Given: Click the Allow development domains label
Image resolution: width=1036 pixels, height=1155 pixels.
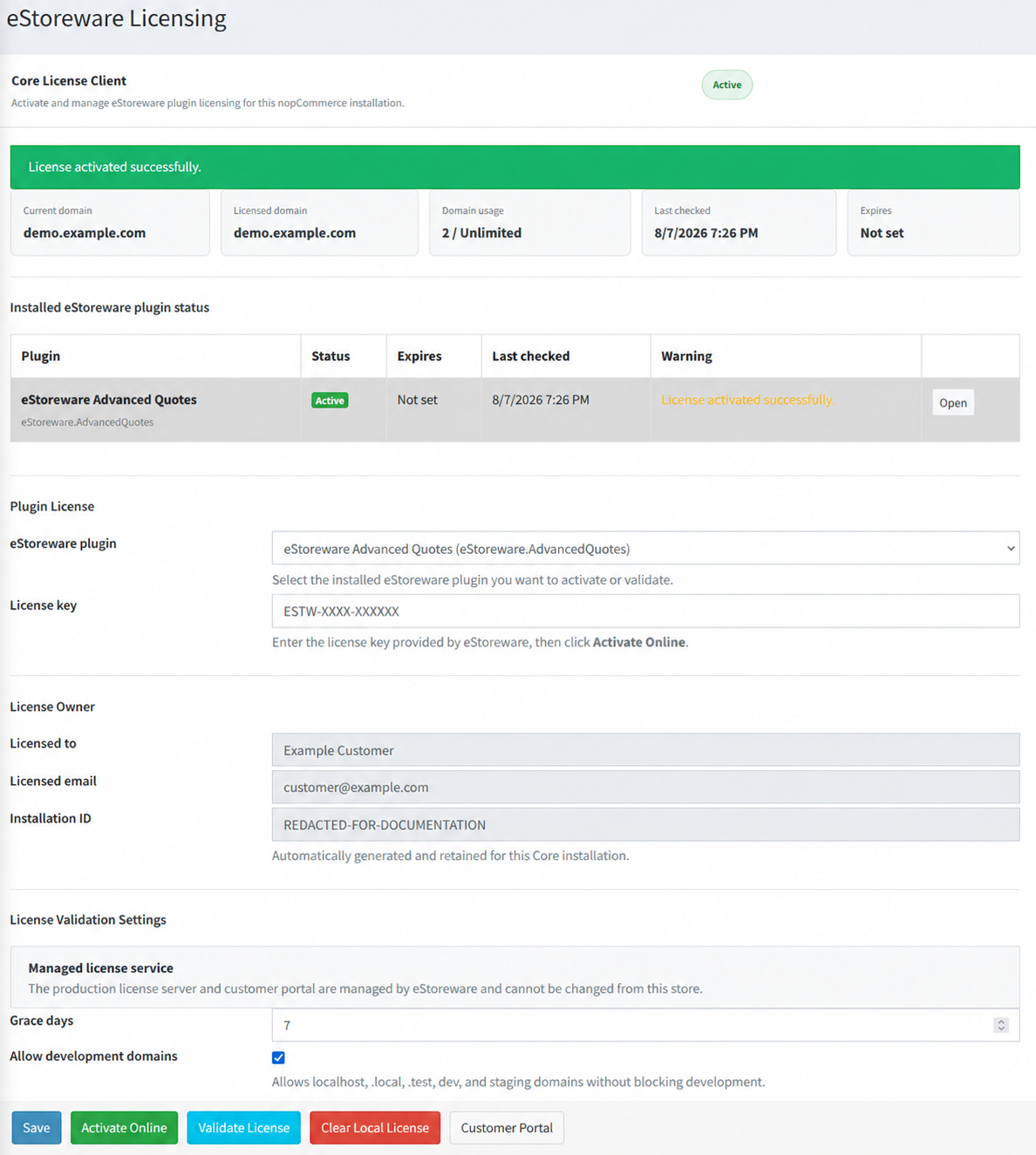Looking at the screenshot, I should point(93,1056).
